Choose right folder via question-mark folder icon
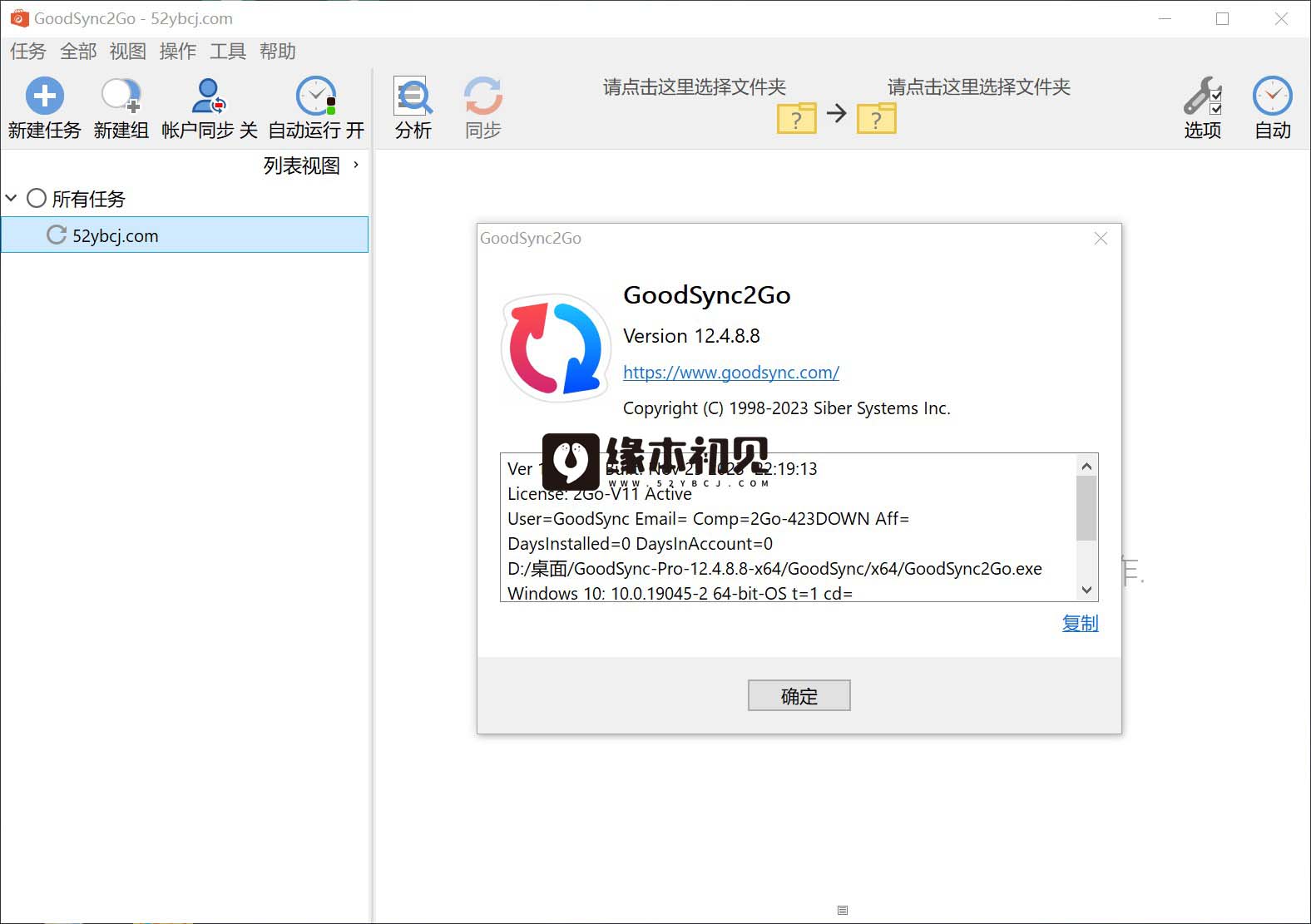Screen dimensions: 1311x924 click(x=876, y=118)
